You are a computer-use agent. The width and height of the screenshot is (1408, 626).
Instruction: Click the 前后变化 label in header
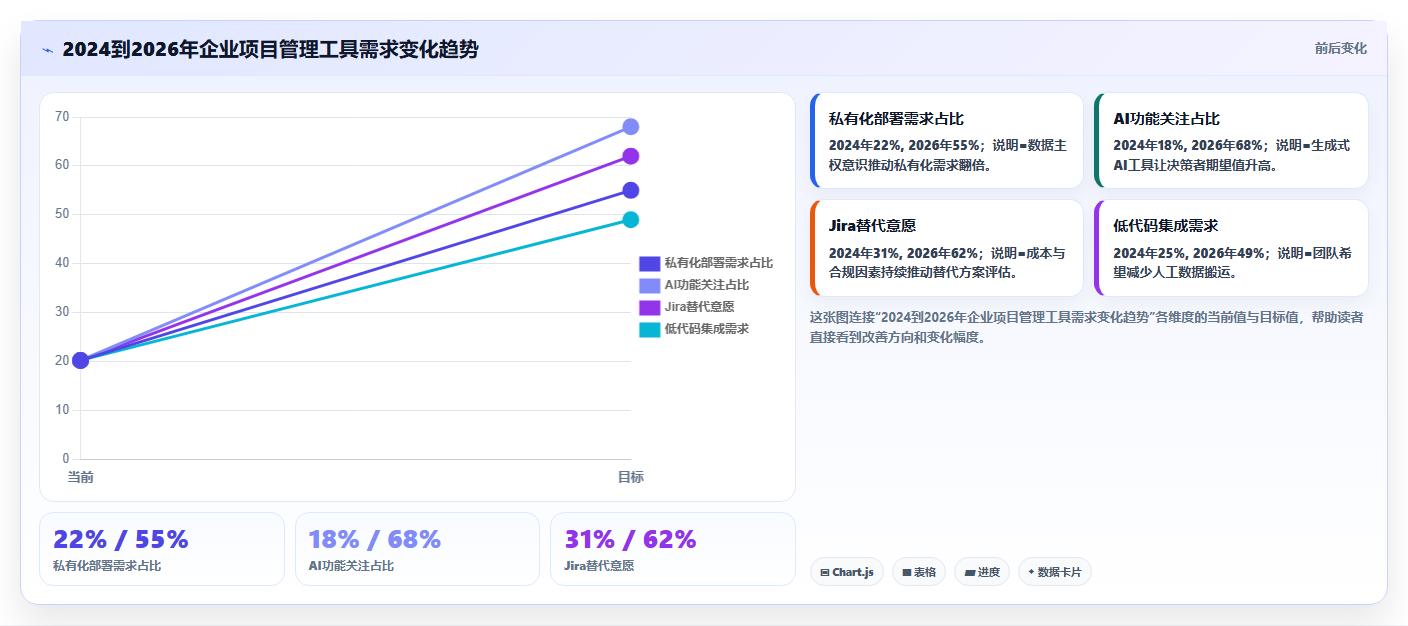1340,48
